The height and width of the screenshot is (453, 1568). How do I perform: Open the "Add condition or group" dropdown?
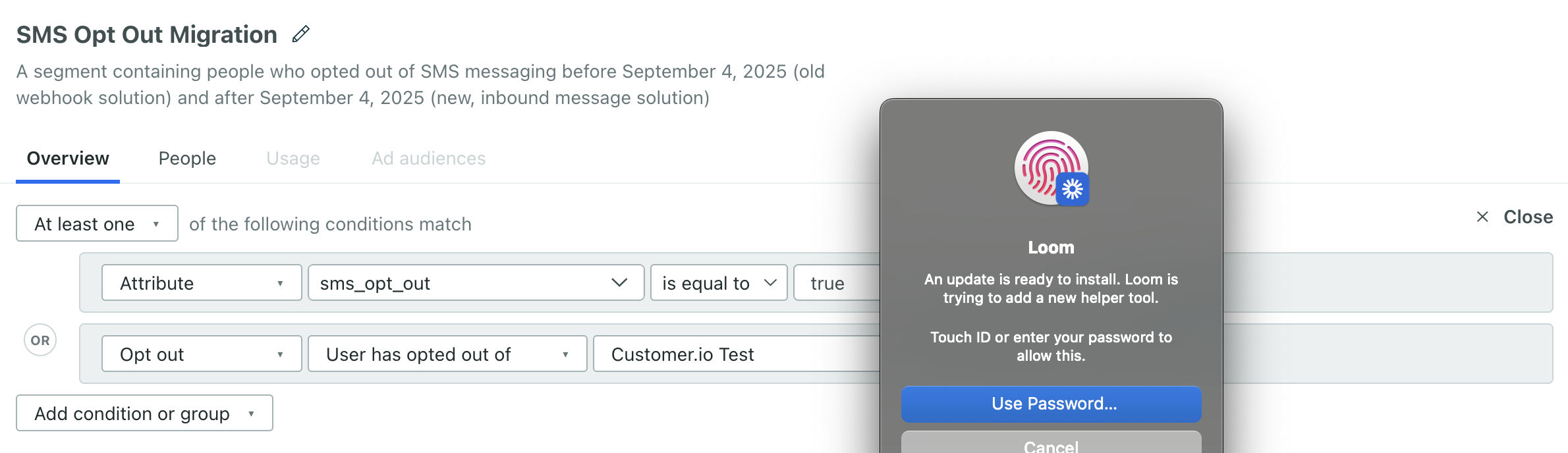[144, 413]
